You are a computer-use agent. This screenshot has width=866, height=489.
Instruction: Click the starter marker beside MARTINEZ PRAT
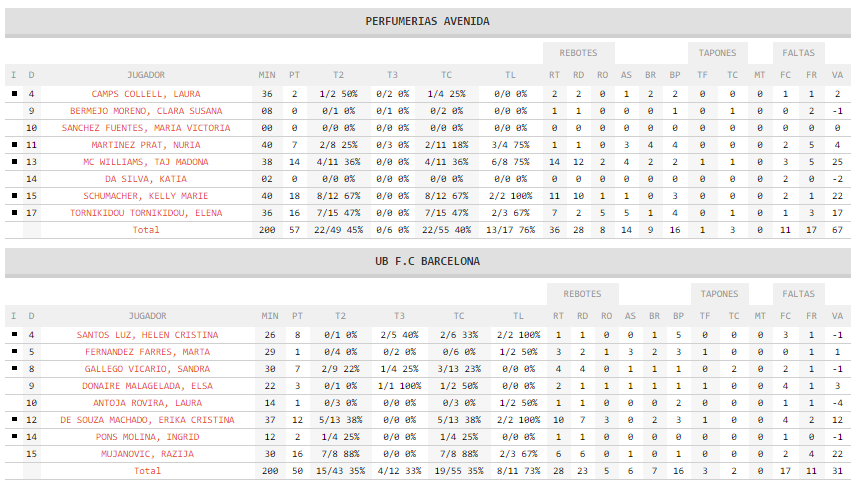click(x=14, y=144)
